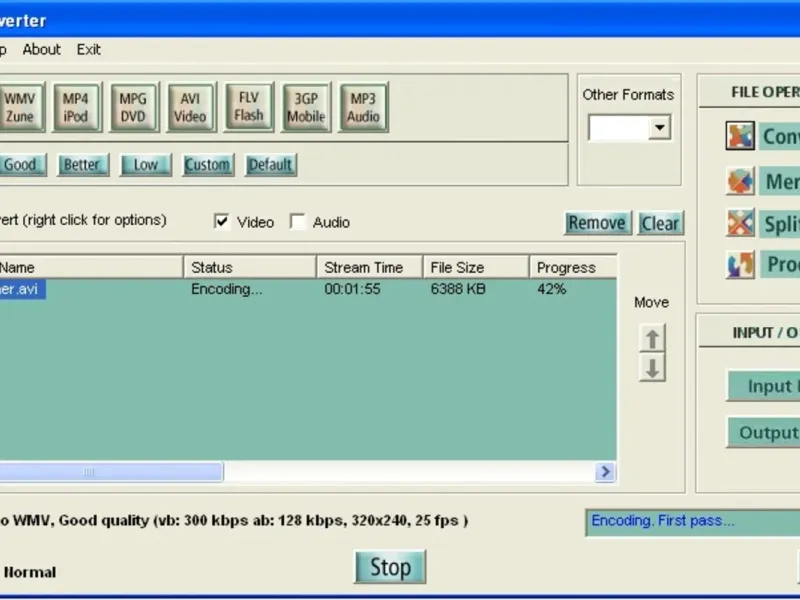Click the Encoding. First pass... status field
Viewport: 800px width, 600px height.
pos(693,522)
